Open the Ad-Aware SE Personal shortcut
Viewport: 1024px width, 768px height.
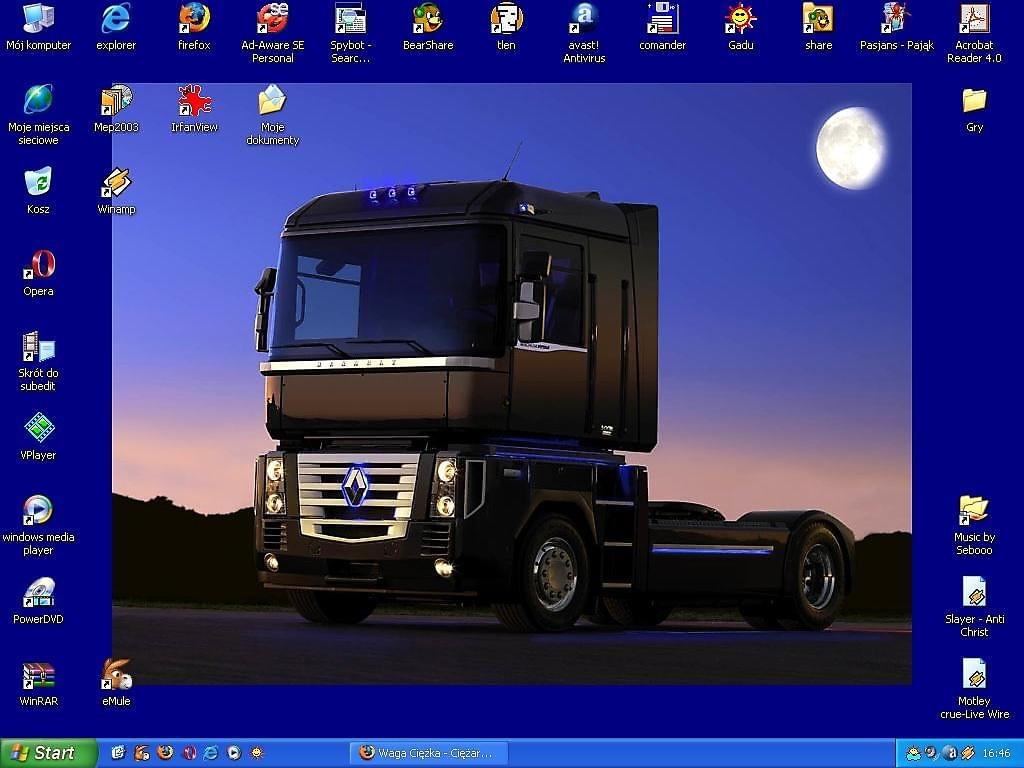click(272, 33)
